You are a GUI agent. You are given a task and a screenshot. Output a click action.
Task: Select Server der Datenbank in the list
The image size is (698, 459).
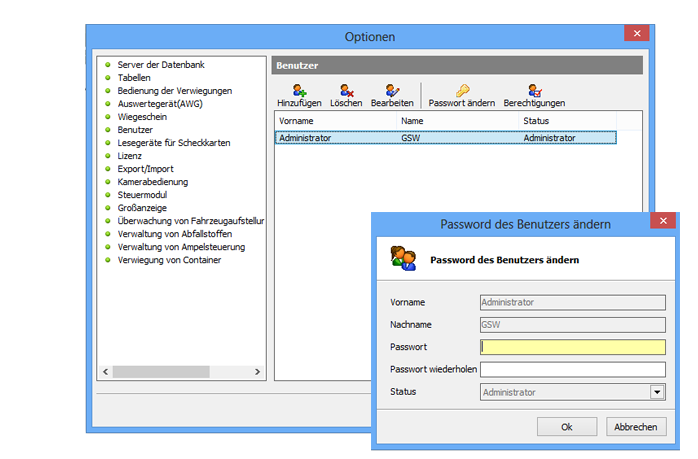pos(161,65)
